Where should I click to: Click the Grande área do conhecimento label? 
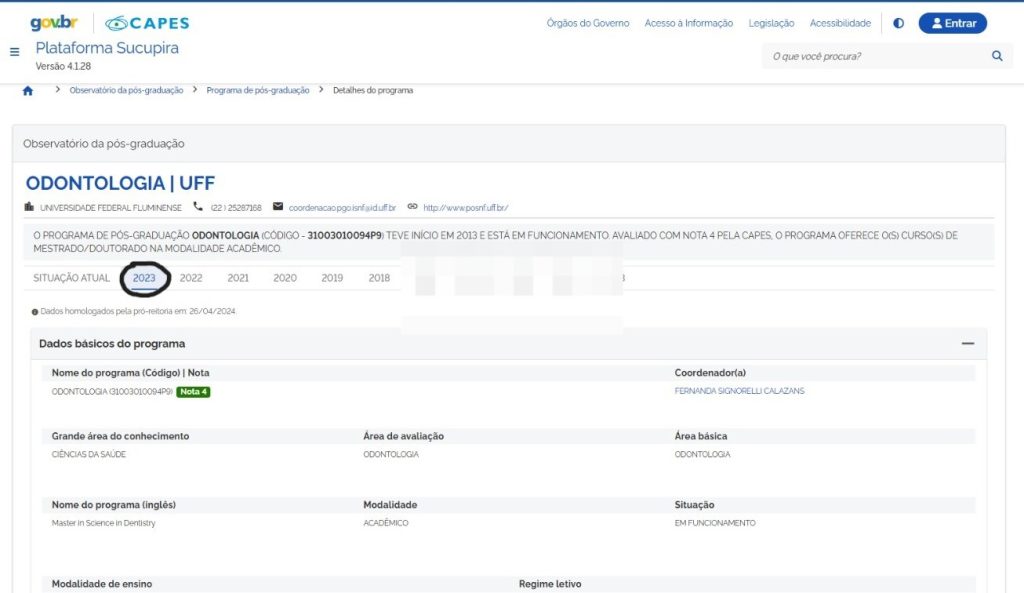120,436
